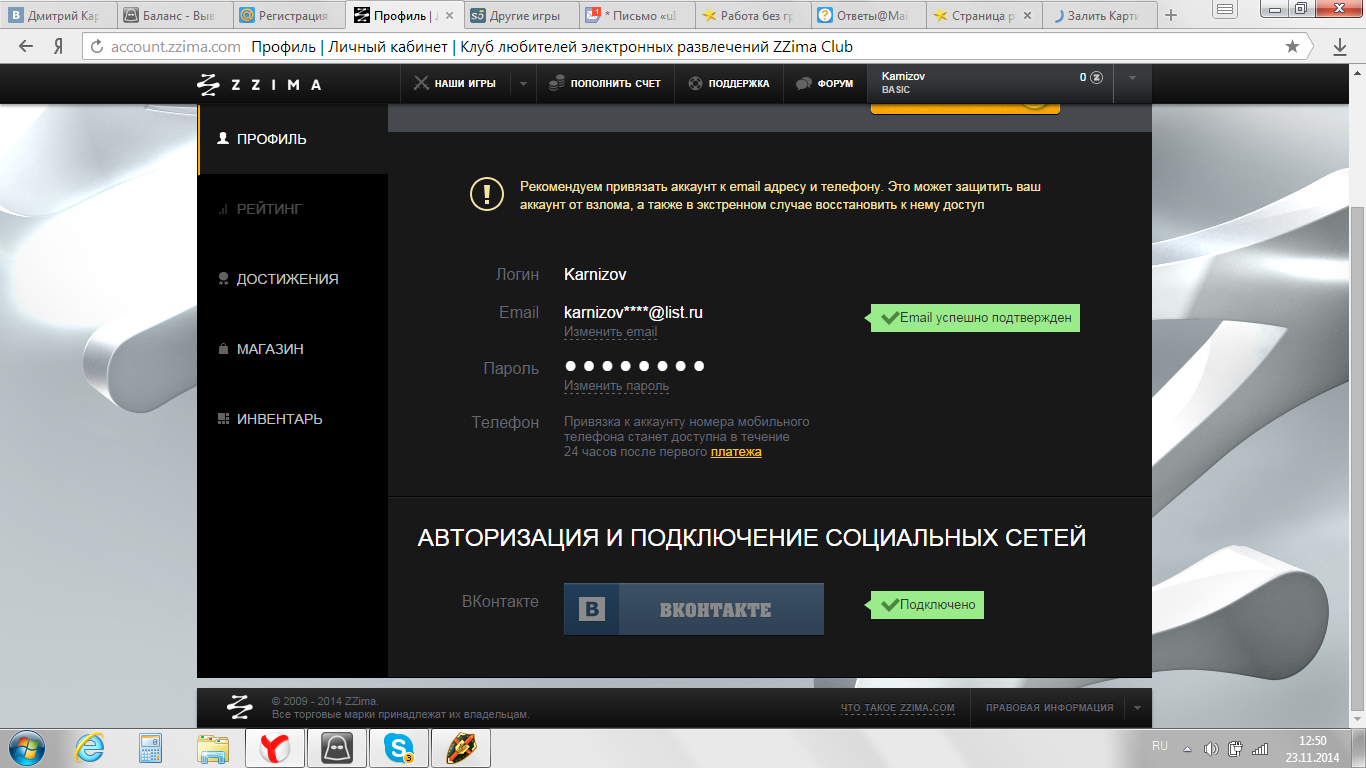The width and height of the screenshot is (1366, 768).
Task: Switch to the Другие игры browser tab
Action: [522, 15]
